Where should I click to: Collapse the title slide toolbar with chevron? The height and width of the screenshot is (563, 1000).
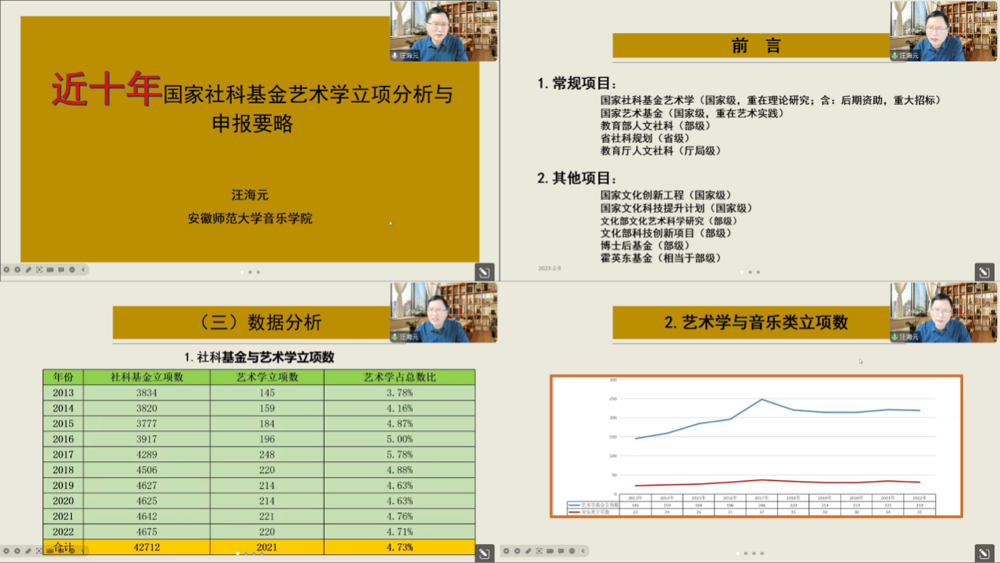pyautogui.click(x=83, y=270)
